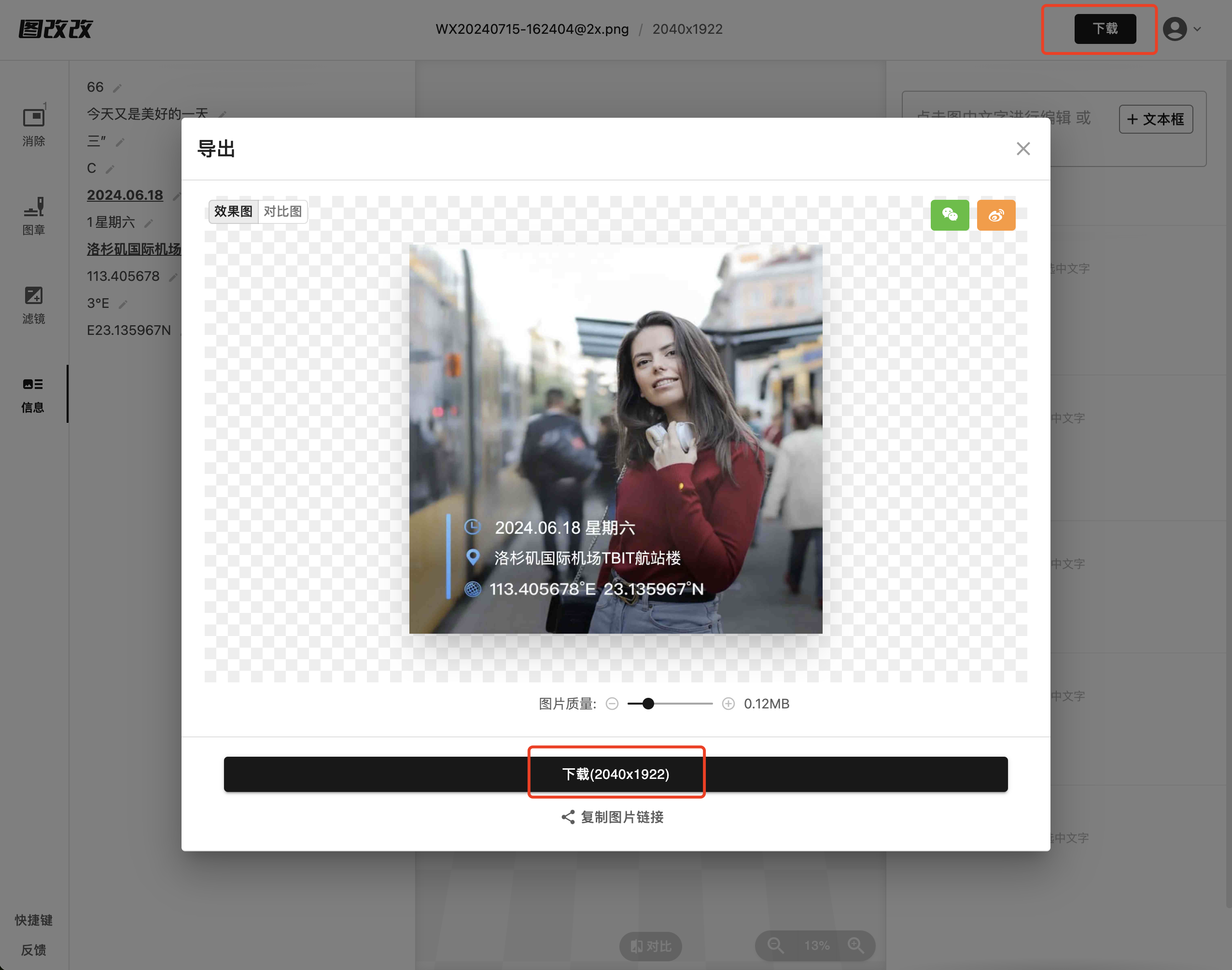Share export to Weibo
This screenshot has width=1232, height=970.
coord(996,215)
